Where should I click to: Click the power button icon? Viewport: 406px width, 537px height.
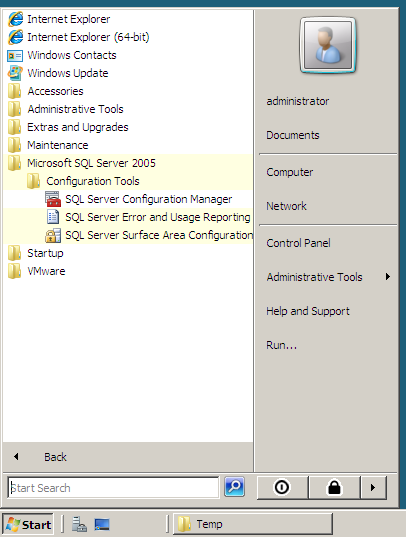[282, 487]
